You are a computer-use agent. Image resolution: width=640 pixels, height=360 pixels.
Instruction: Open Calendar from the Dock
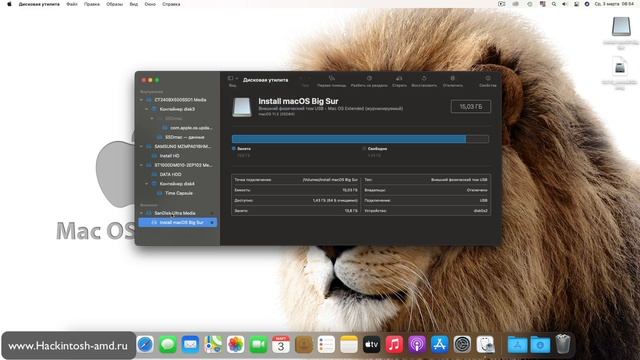click(281, 344)
